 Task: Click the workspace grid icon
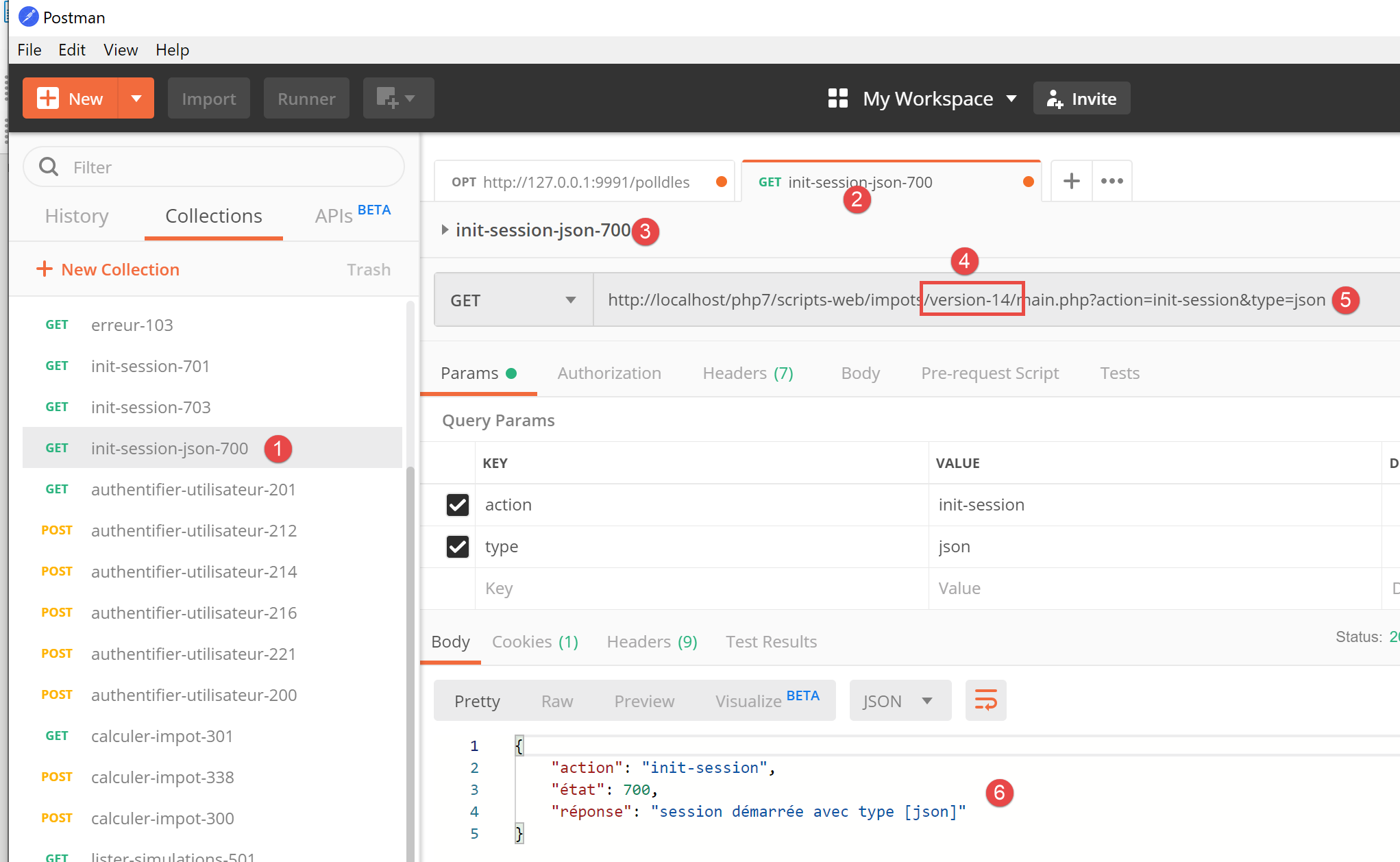click(837, 99)
